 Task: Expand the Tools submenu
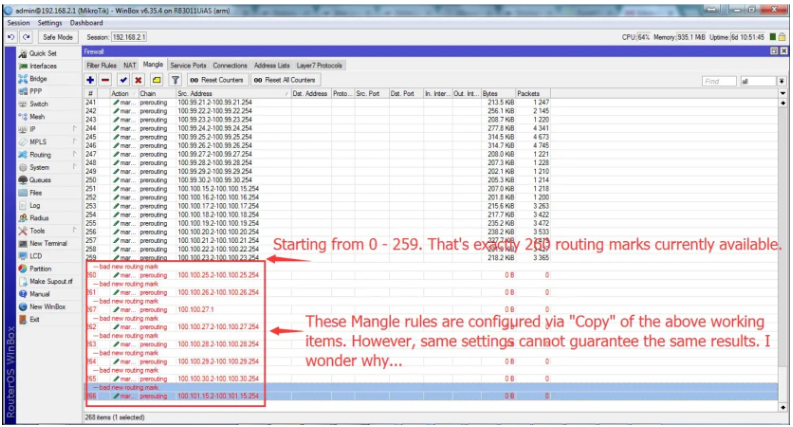[74, 230]
